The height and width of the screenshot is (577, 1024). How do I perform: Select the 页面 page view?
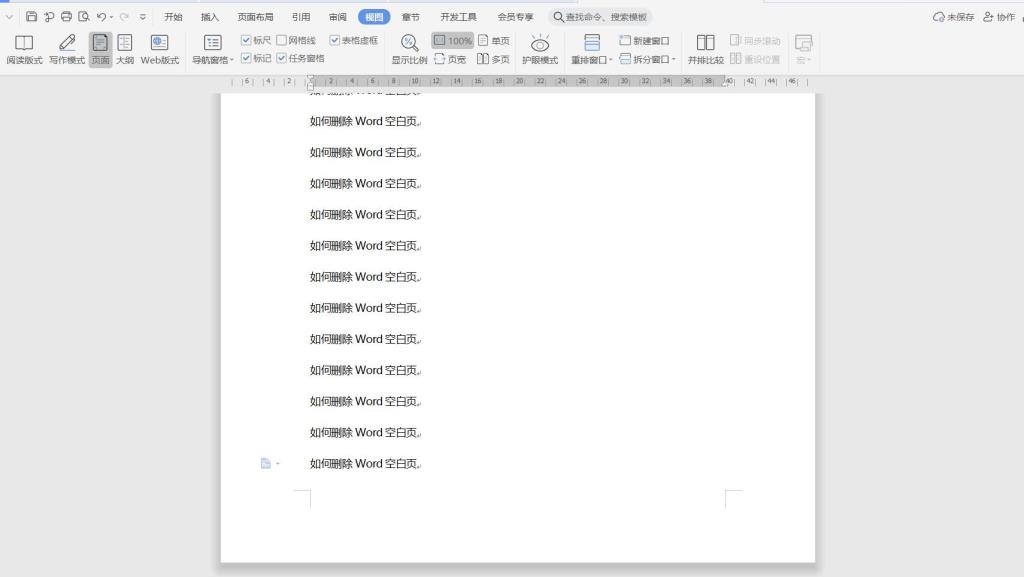pyautogui.click(x=101, y=50)
